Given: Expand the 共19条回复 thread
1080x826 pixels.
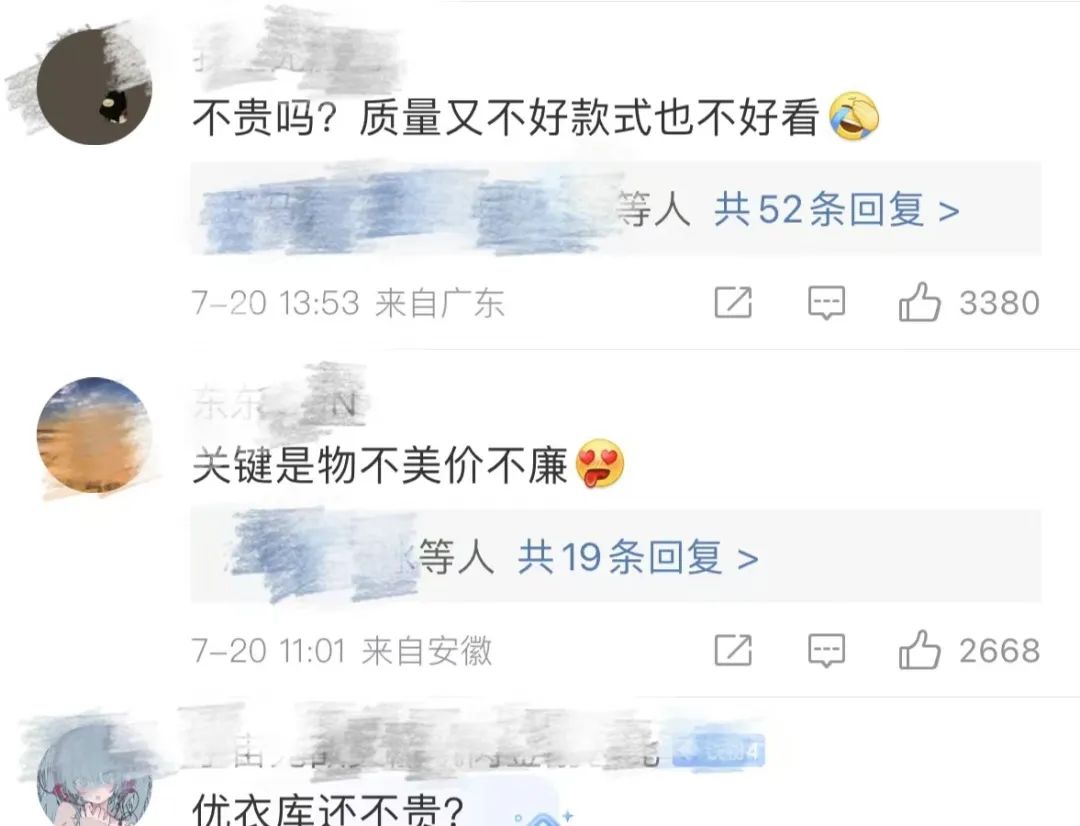Looking at the screenshot, I should click(x=638, y=557).
